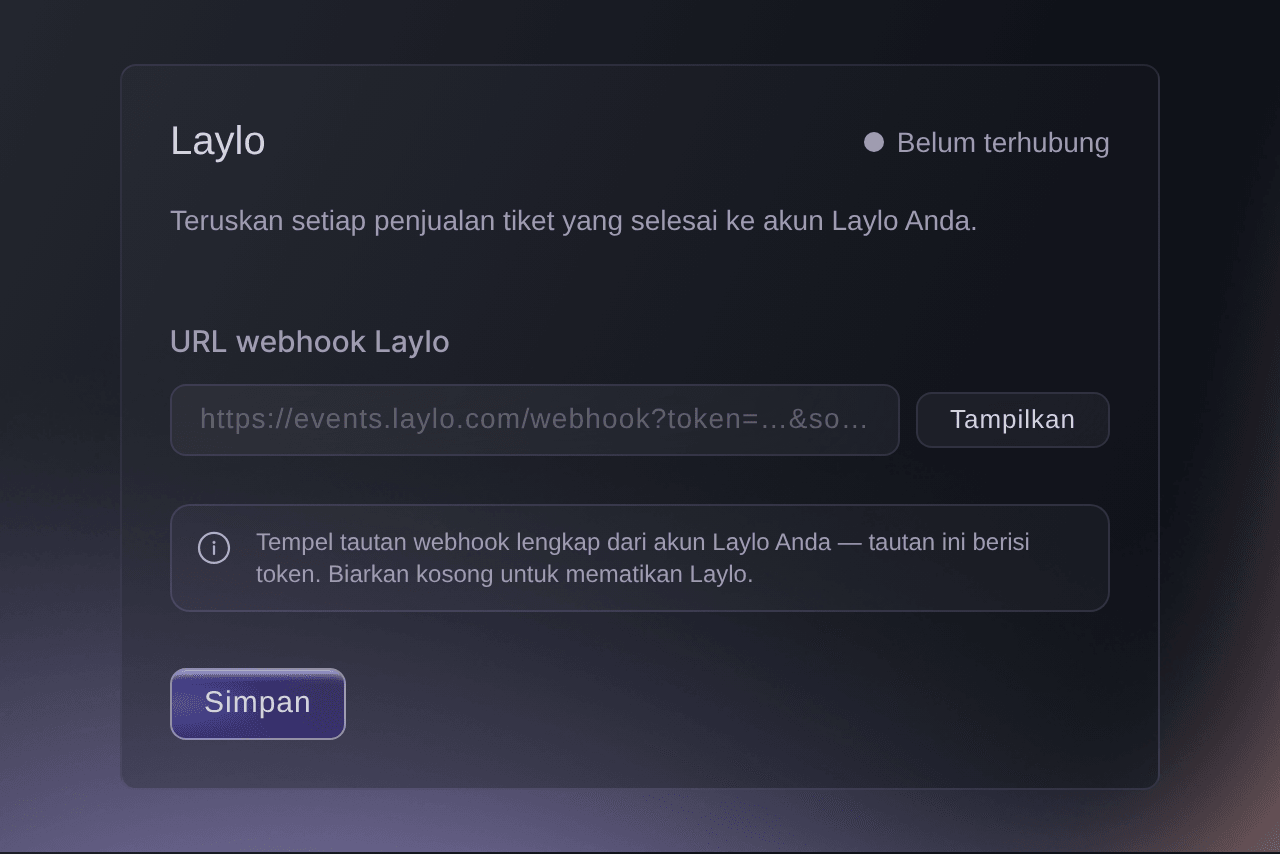Click the hint line "Biarkan kosong untuk mematikan Laylo"
The height and width of the screenshot is (854, 1280).
[x=540, y=574]
